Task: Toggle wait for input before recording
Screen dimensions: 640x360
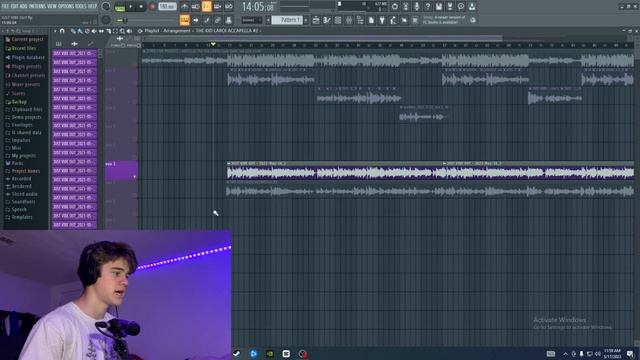Action: (196, 7)
